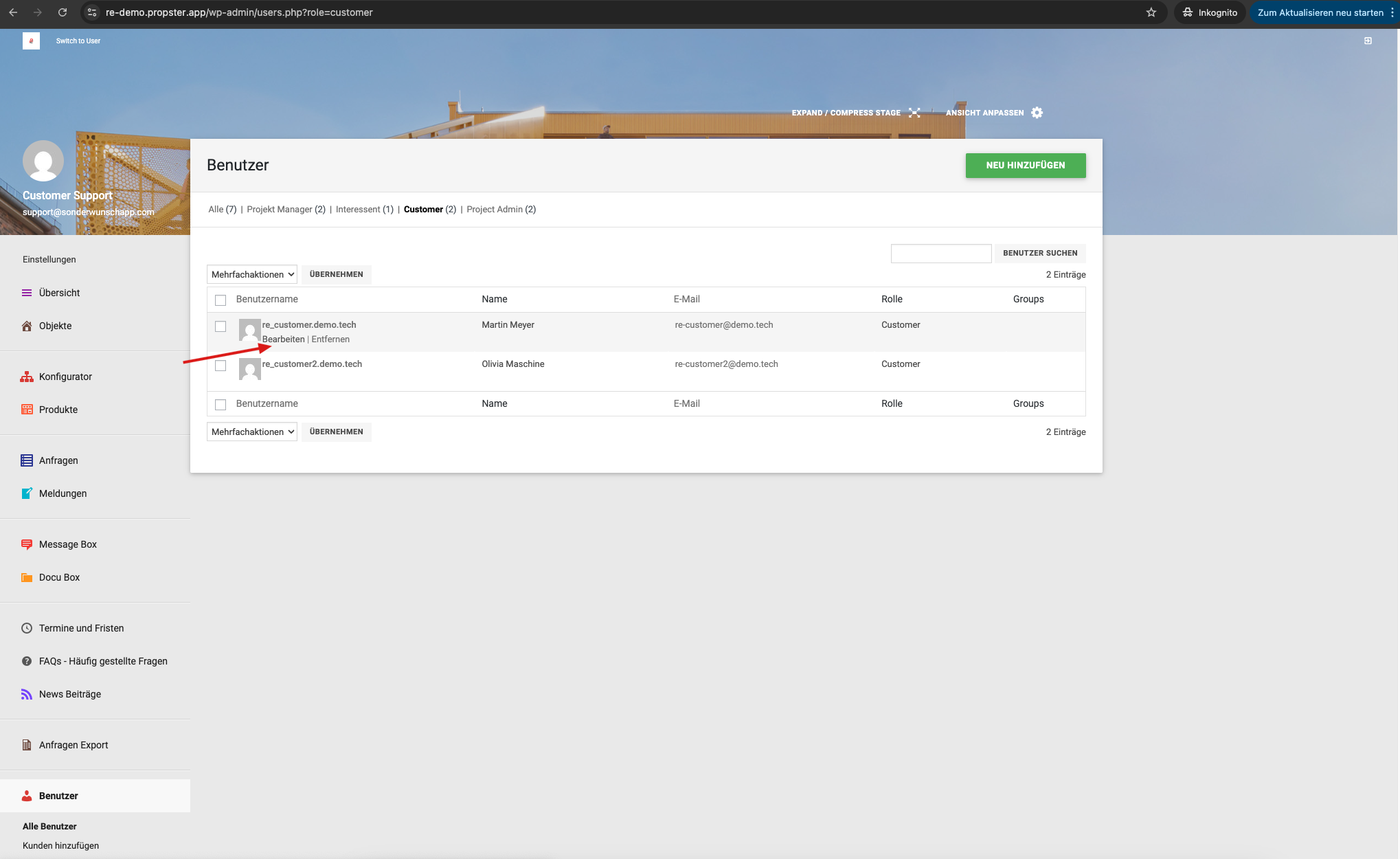Toggle select-all checkbox in table footer
1400x859 pixels.
tap(221, 404)
